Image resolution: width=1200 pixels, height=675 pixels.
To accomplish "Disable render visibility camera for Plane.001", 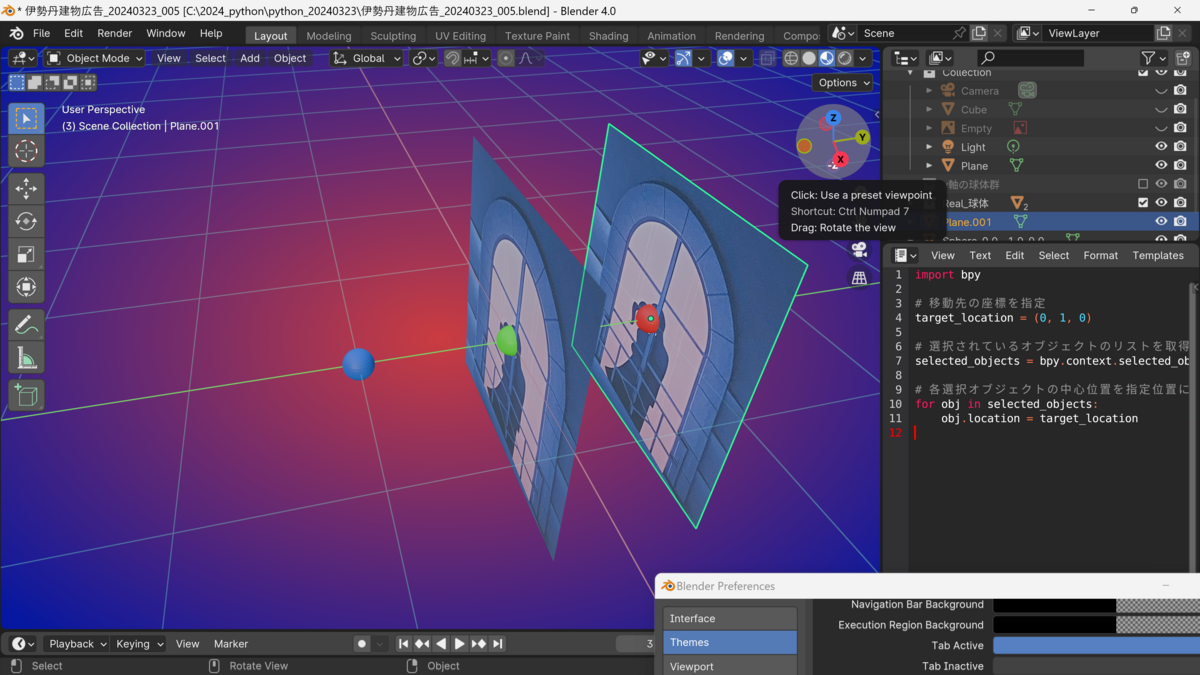I will (x=1180, y=220).
